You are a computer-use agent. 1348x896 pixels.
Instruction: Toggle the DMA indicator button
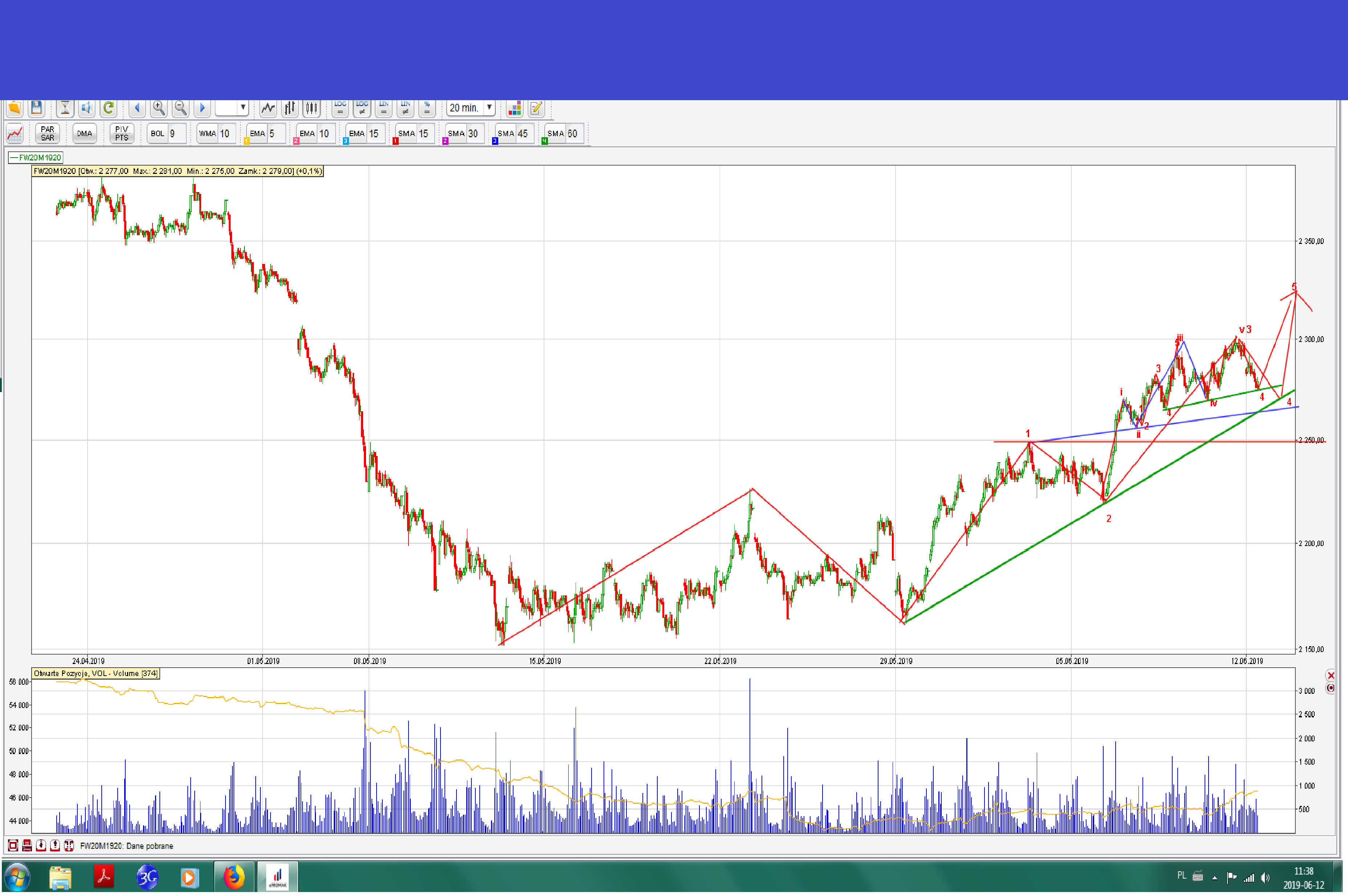[x=85, y=134]
